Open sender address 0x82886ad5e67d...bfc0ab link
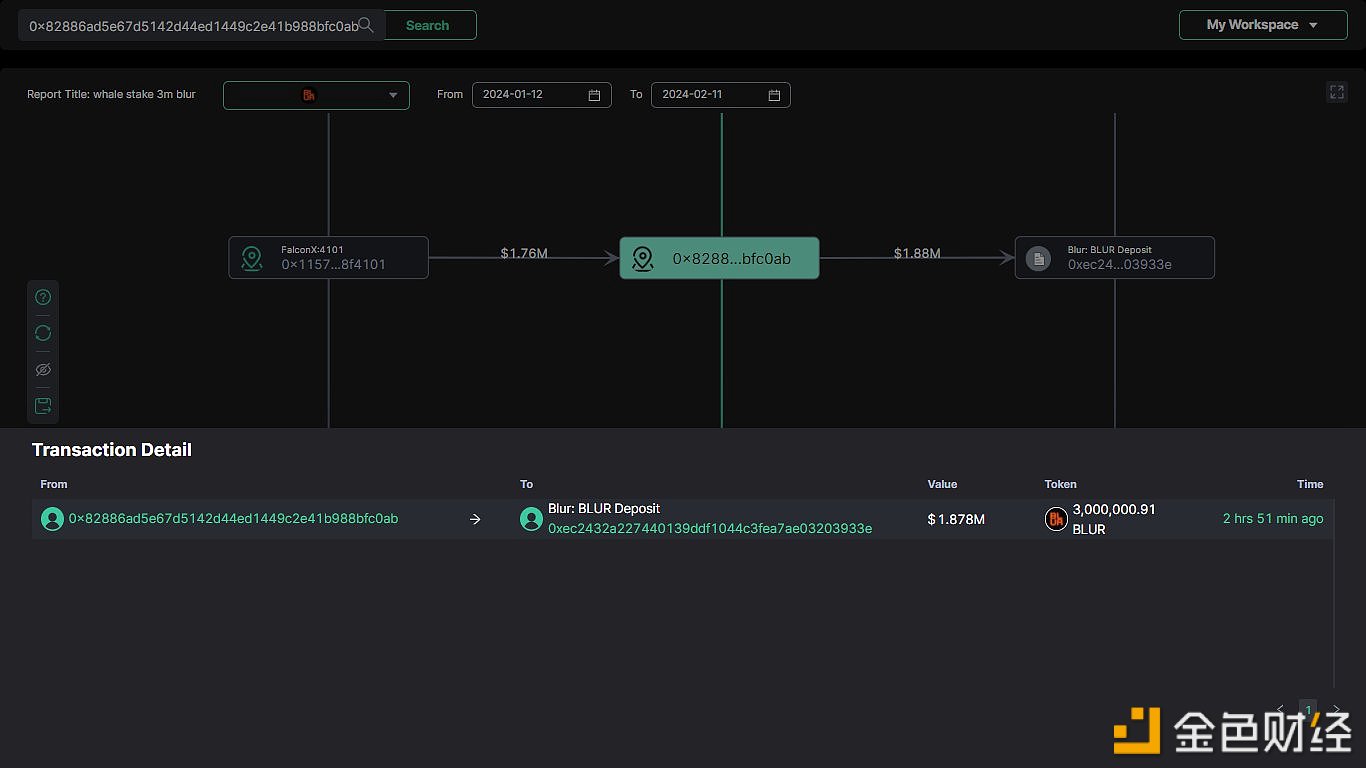 [233, 519]
